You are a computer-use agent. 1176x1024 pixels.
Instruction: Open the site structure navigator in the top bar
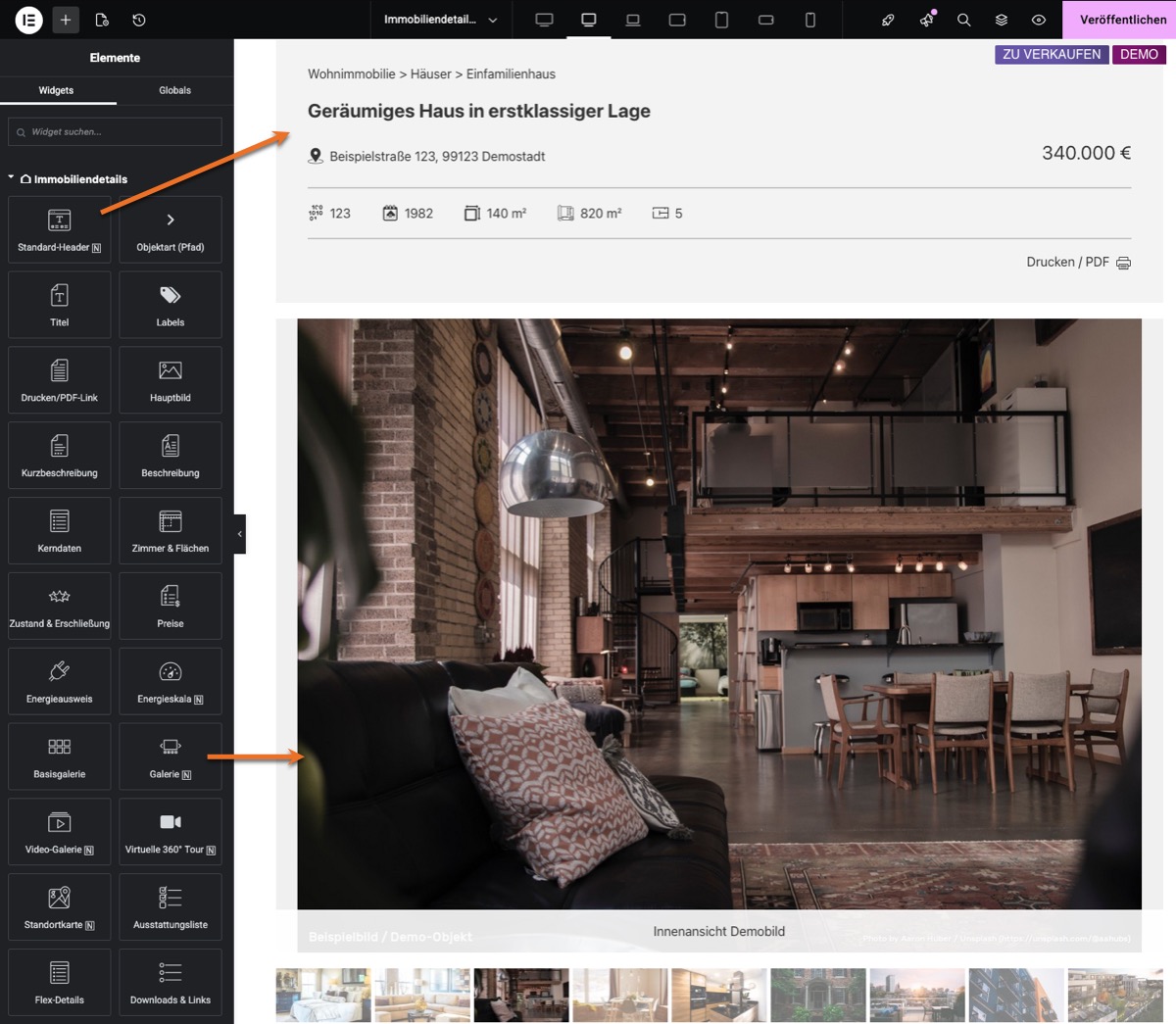(x=1001, y=20)
